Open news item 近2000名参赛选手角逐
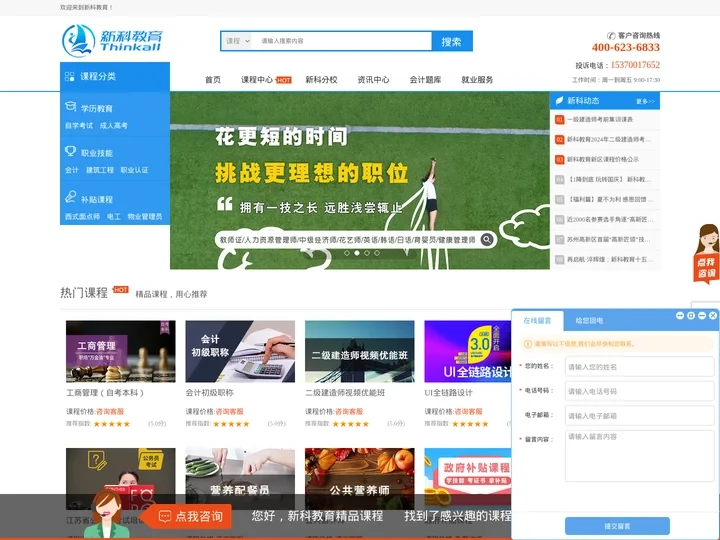Image resolution: width=720 pixels, height=540 pixels. click(610, 219)
